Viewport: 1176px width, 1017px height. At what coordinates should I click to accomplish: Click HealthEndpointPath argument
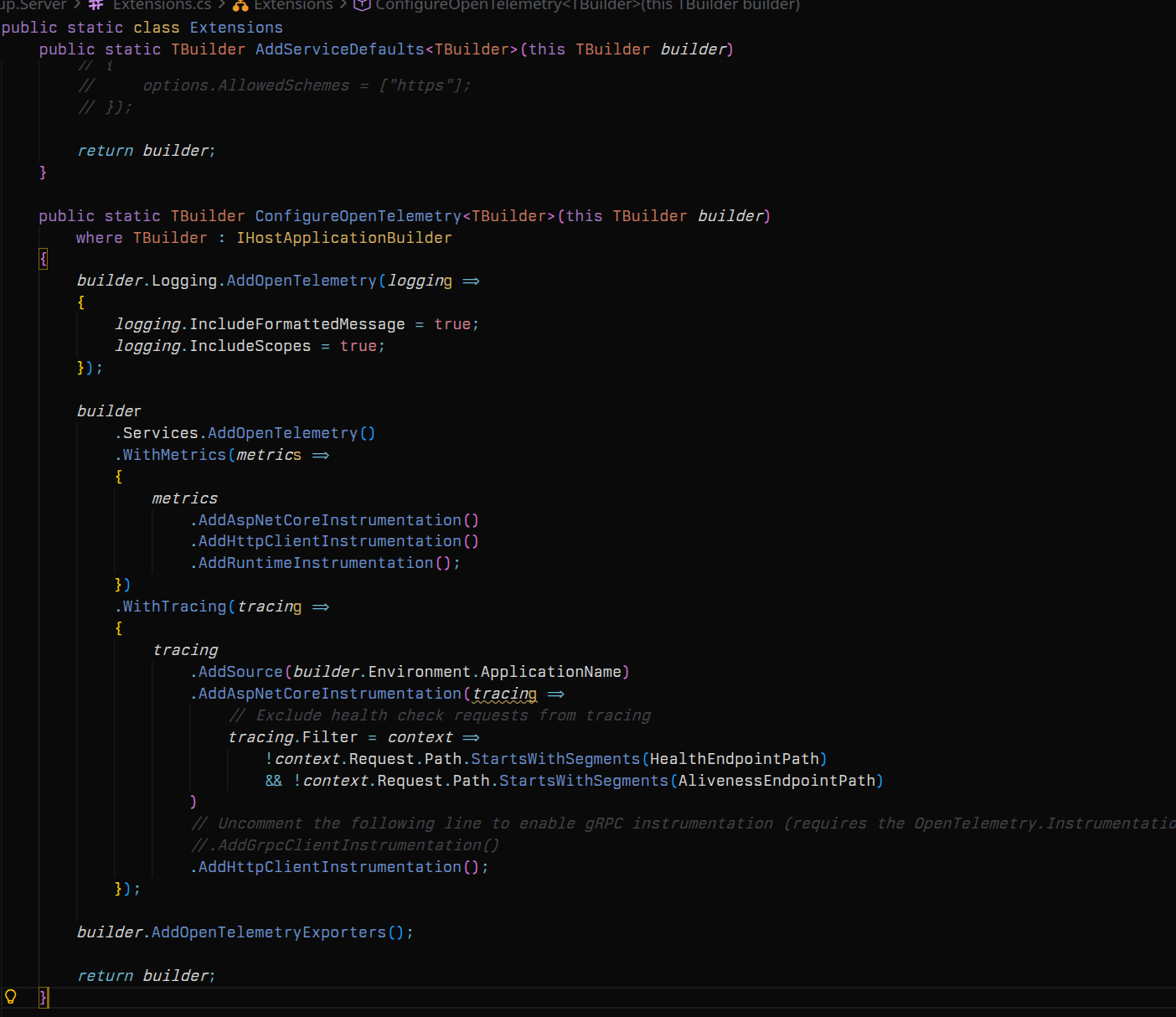click(x=735, y=759)
